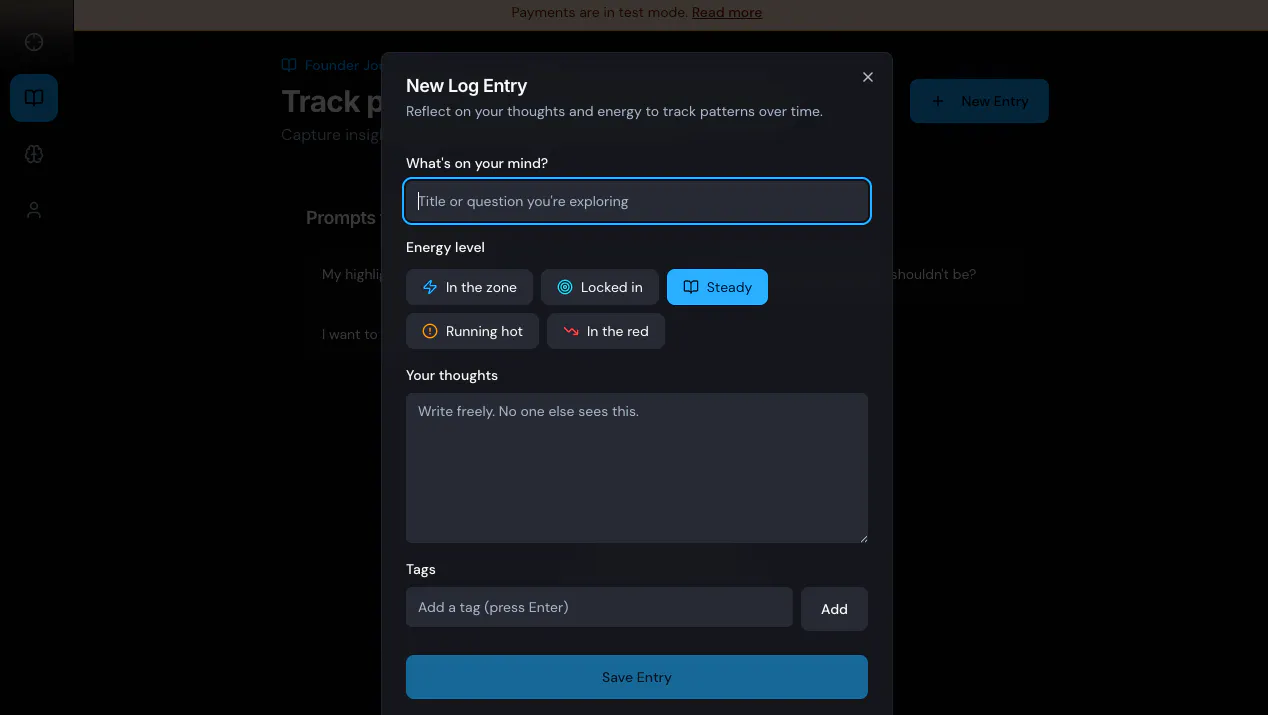
Task: Click the Add tag button
Action: tap(834, 609)
